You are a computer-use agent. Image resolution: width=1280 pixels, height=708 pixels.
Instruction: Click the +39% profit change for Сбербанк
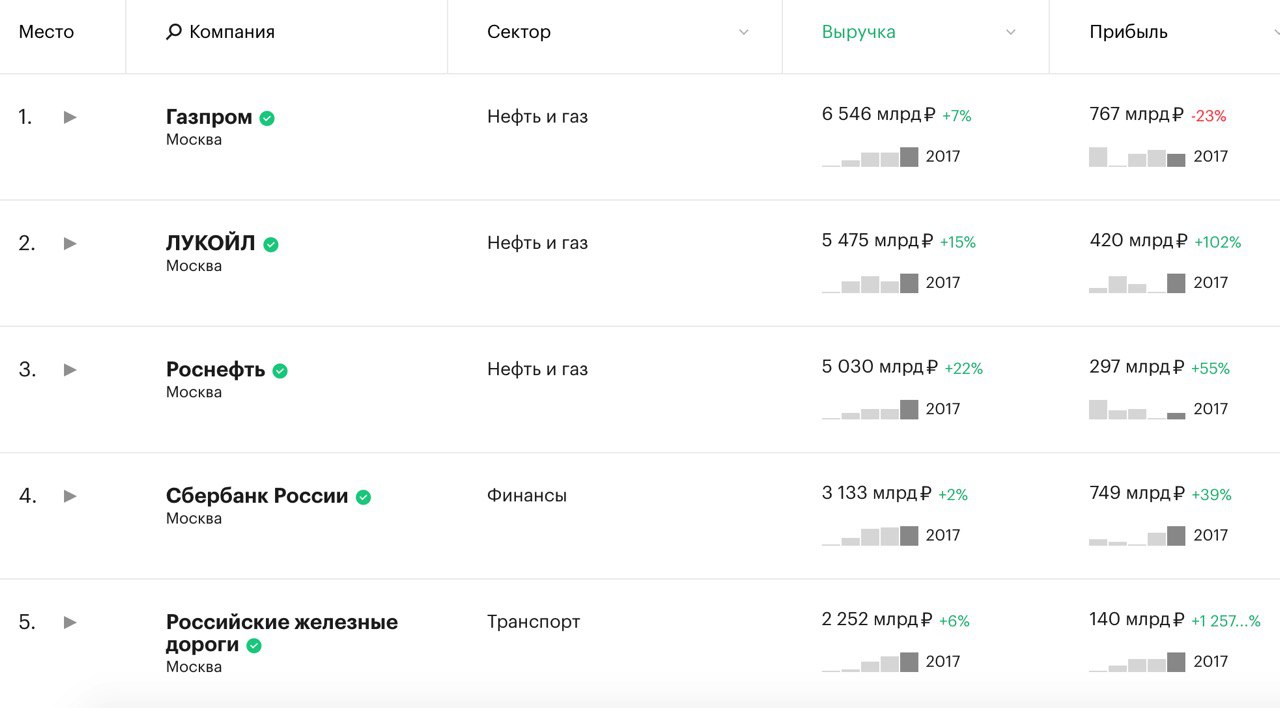1211,495
